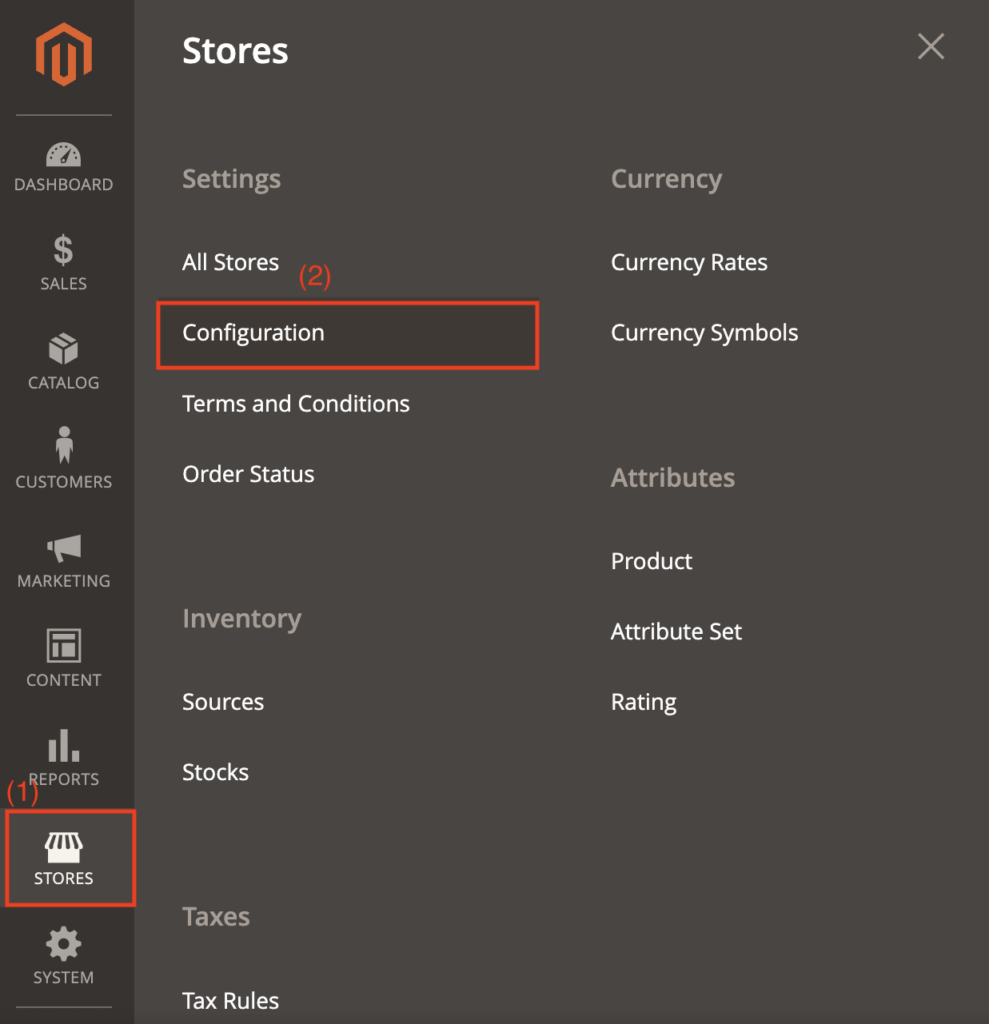Open the Sales dollar icon
Screen dimensions: 989x1024
click(x=64, y=250)
